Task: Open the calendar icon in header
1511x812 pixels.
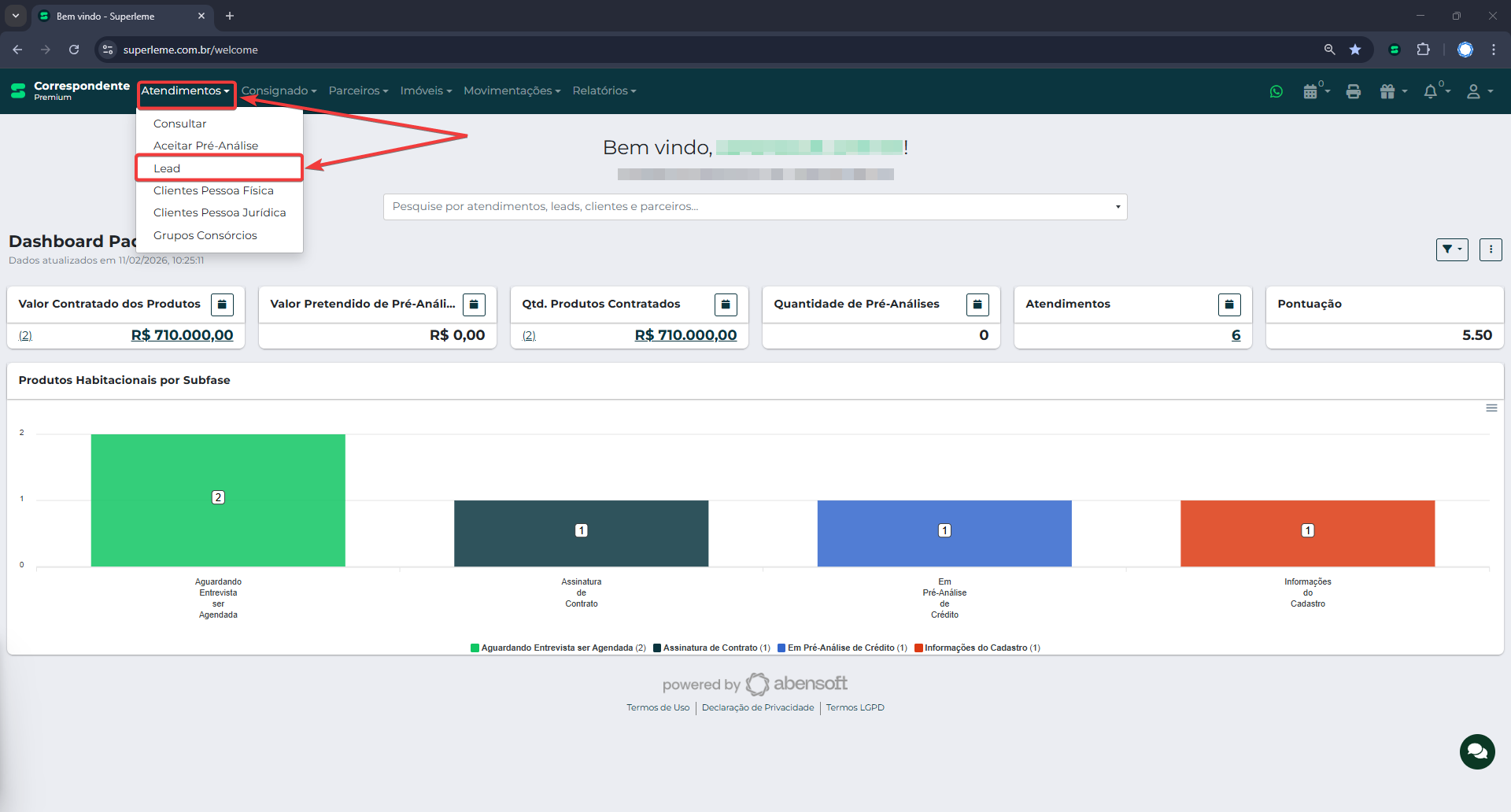Action: click(x=1315, y=91)
